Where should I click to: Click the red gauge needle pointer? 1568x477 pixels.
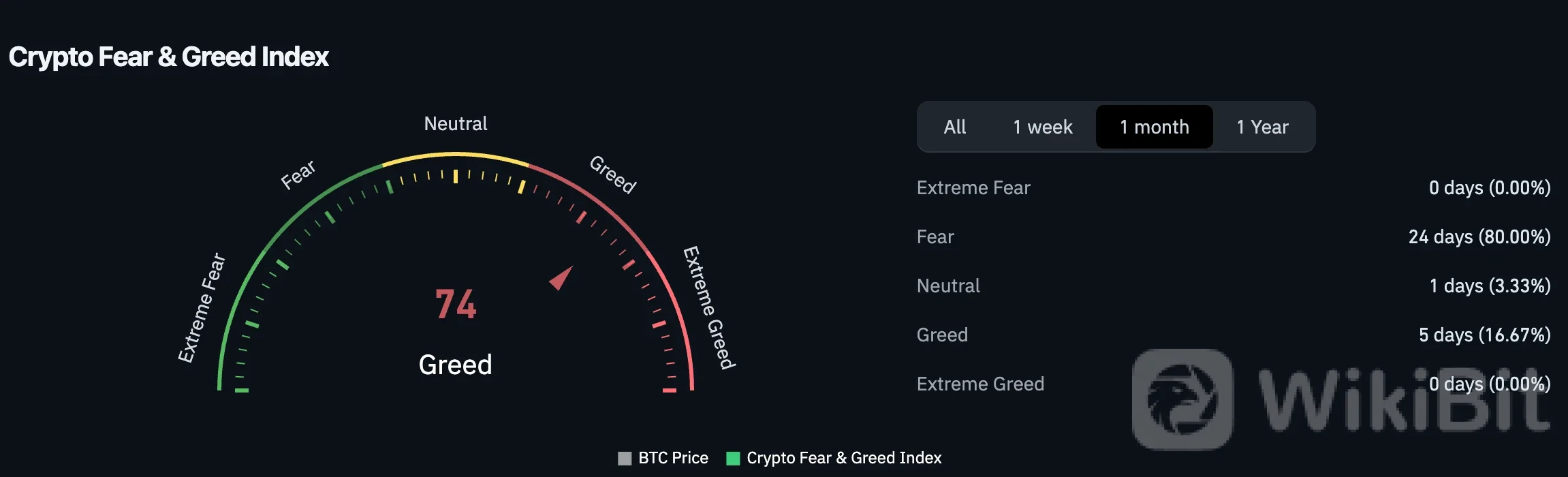[562, 277]
